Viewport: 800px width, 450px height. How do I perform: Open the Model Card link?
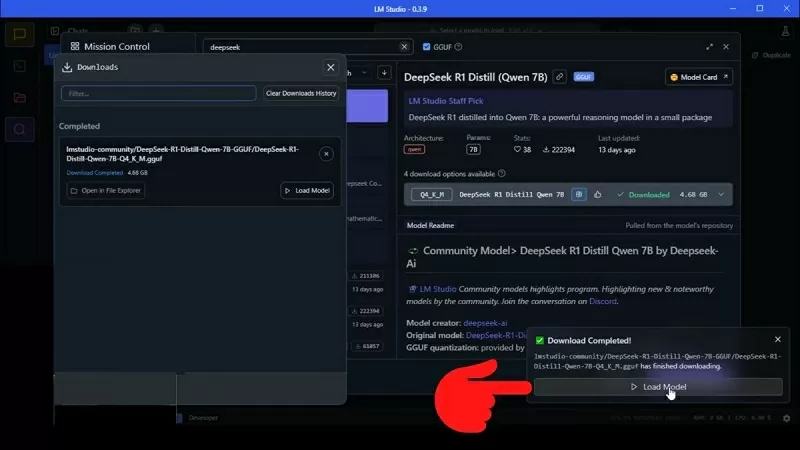(699, 77)
